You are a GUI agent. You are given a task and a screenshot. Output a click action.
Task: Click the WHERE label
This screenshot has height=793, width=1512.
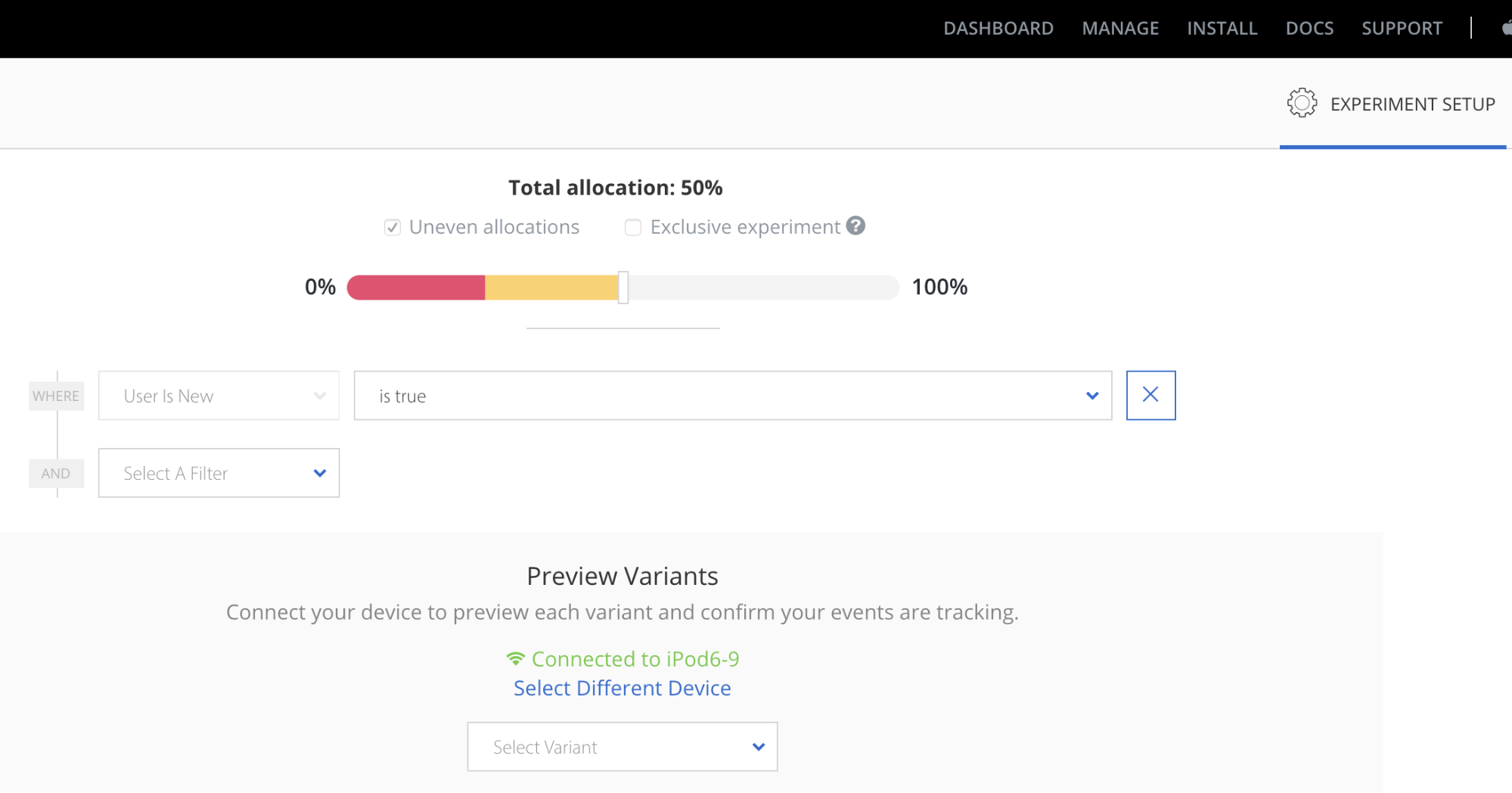coord(56,396)
